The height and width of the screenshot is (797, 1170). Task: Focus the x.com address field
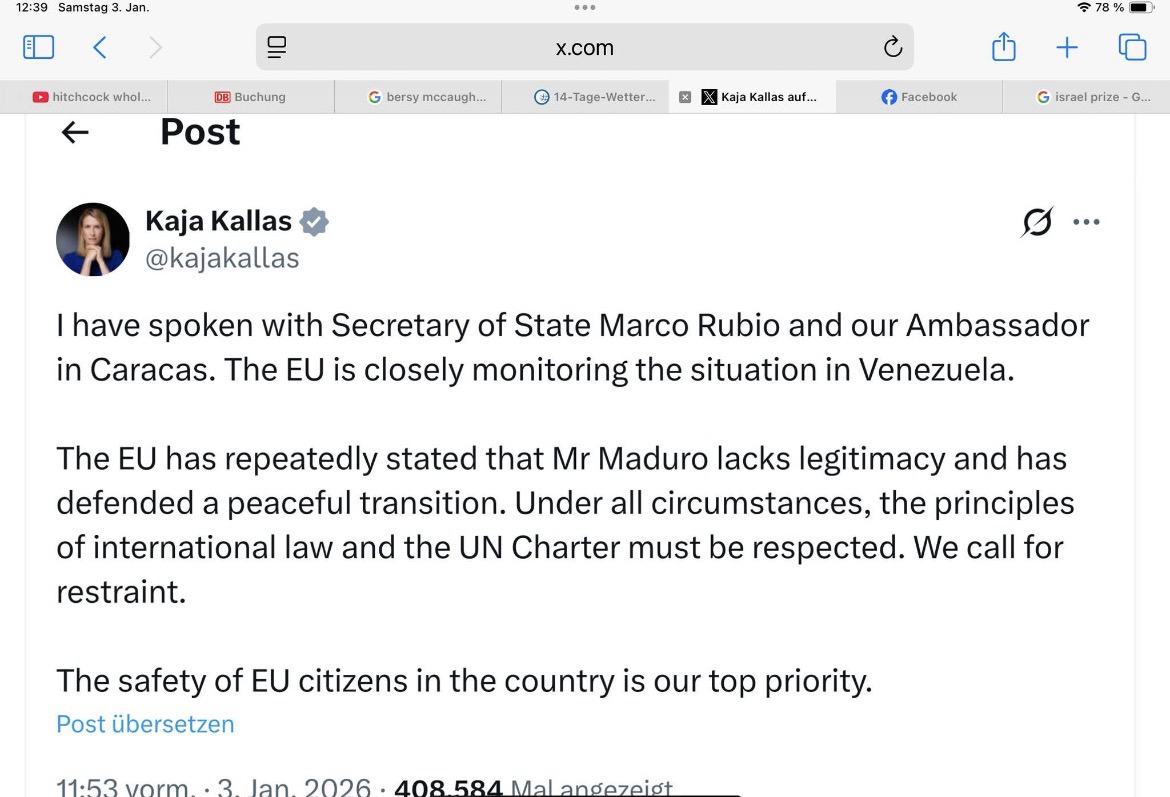pos(584,47)
